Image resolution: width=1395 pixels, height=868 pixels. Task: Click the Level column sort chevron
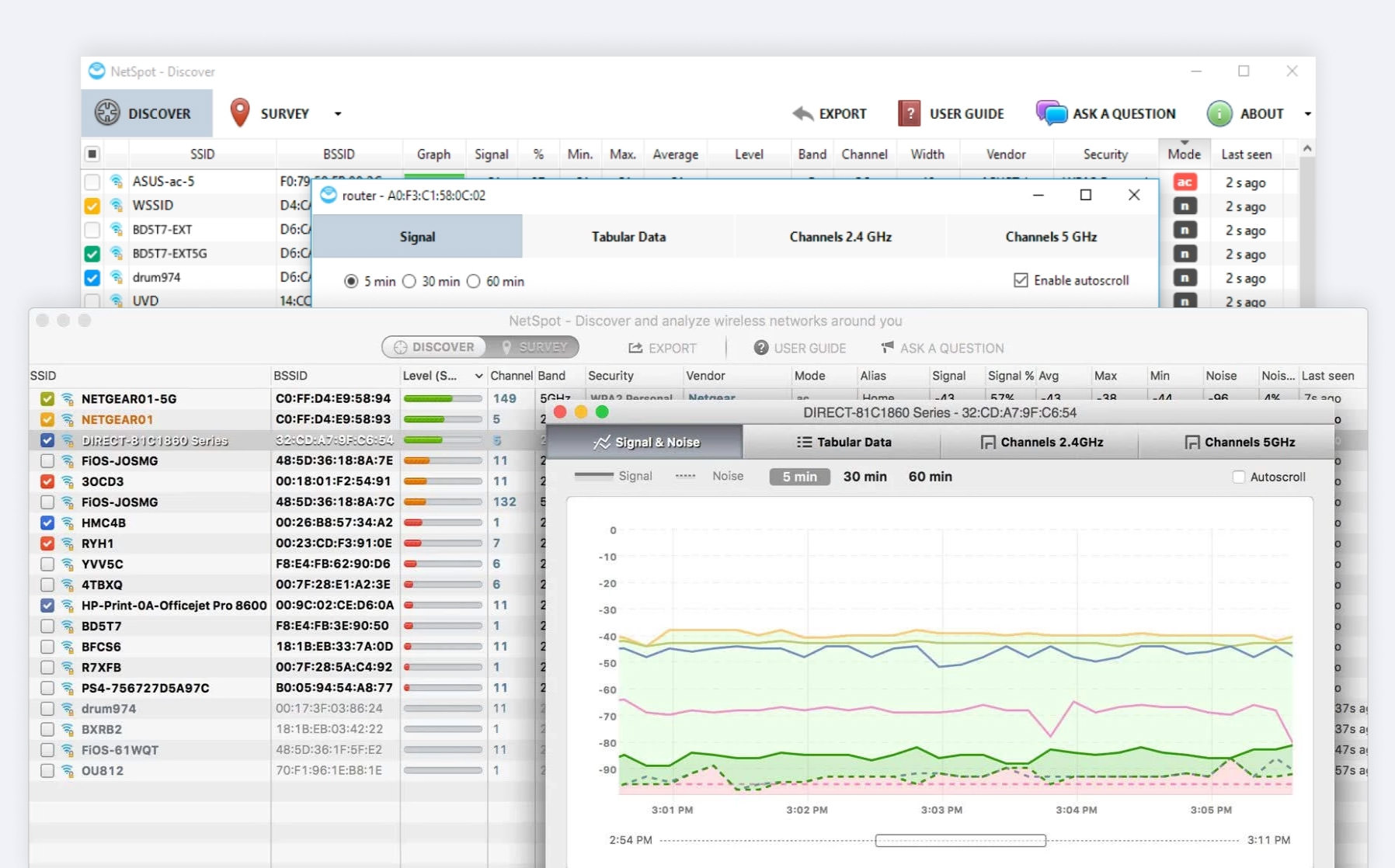(478, 376)
